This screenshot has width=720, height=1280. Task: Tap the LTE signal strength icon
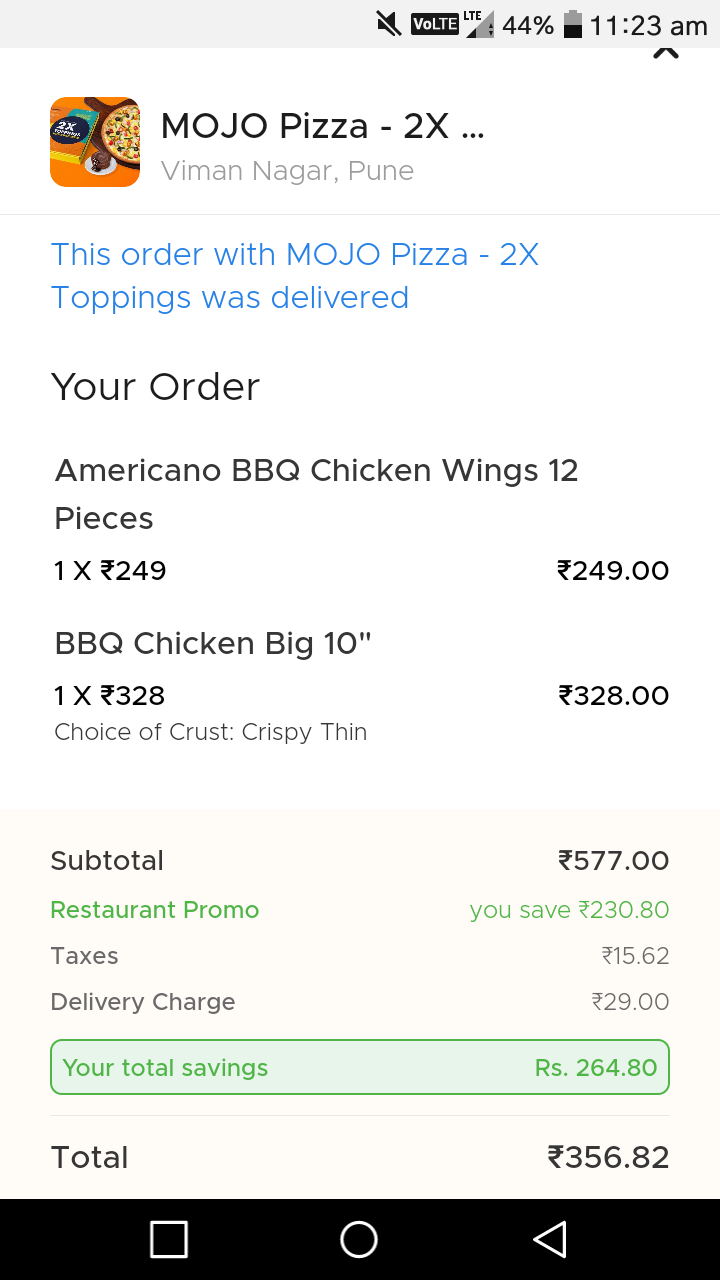point(480,24)
